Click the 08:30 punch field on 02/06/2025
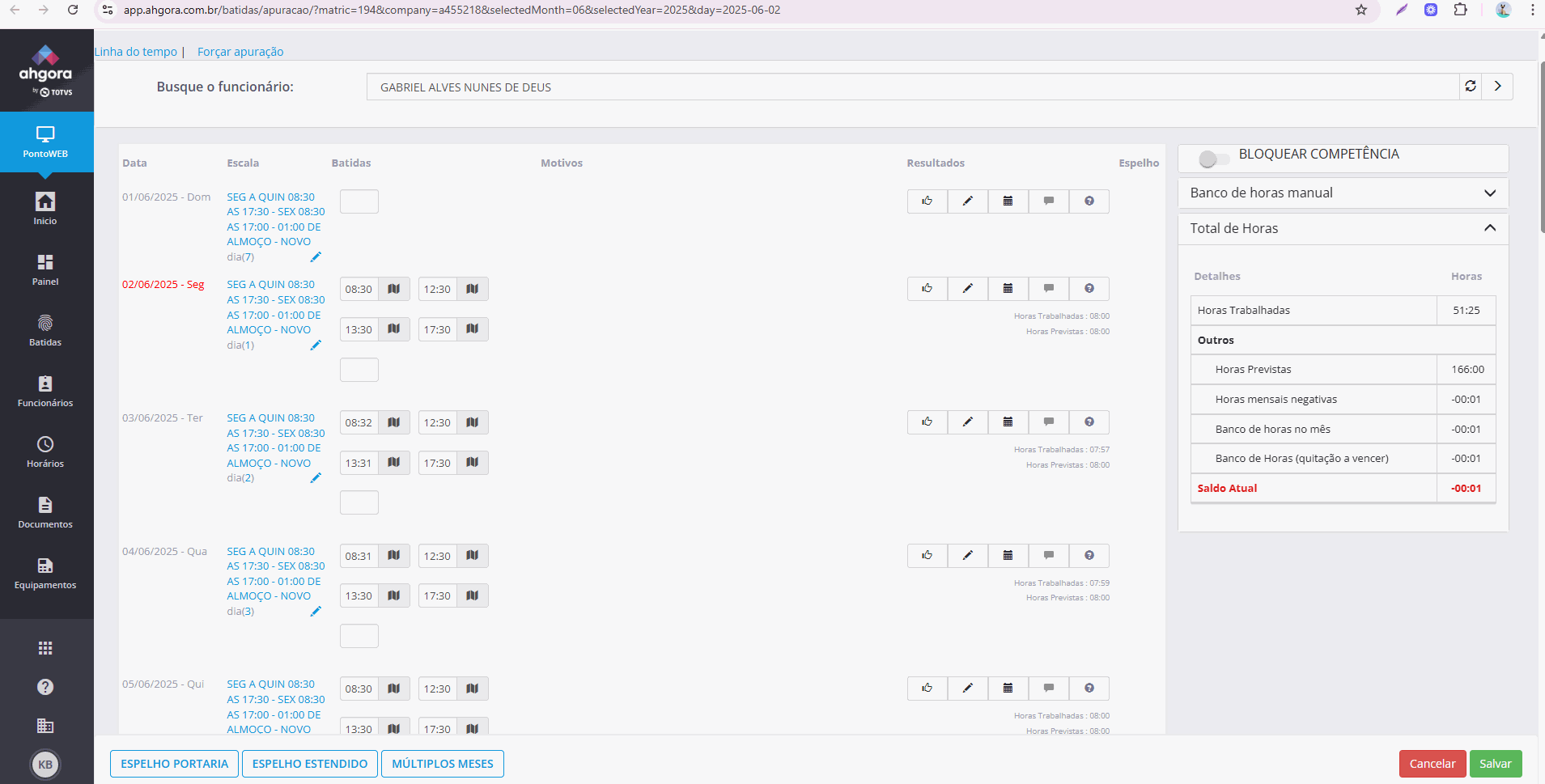This screenshot has height=784, width=1545. coord(359,289)
